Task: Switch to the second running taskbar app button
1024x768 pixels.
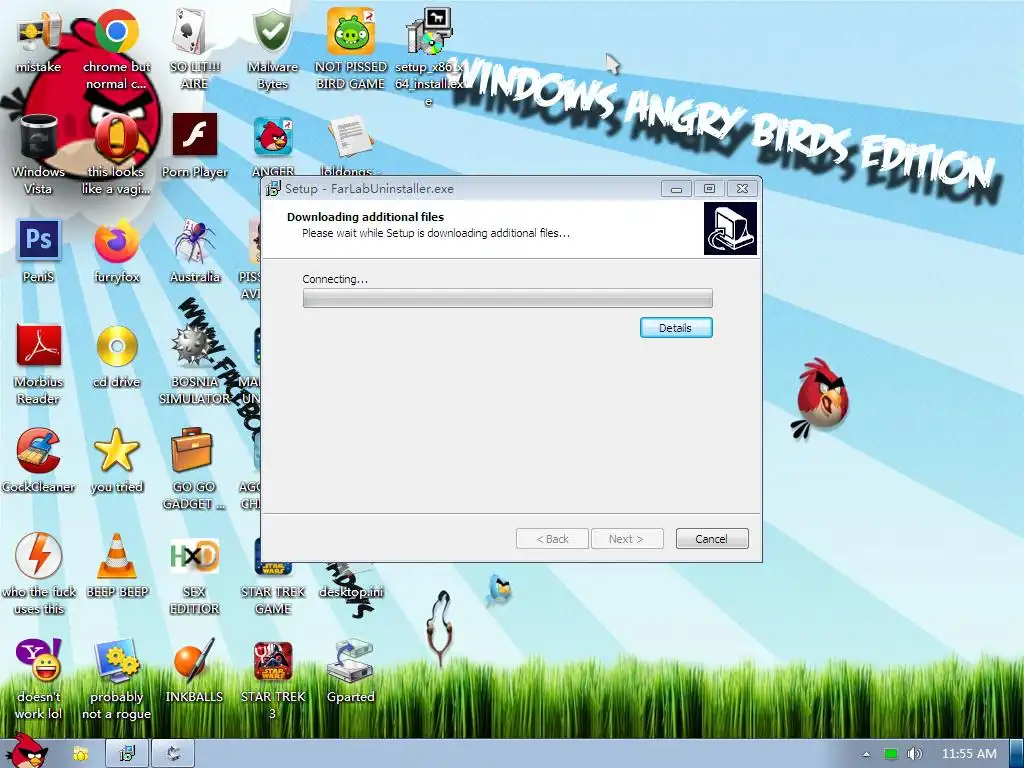Action: 173,754
